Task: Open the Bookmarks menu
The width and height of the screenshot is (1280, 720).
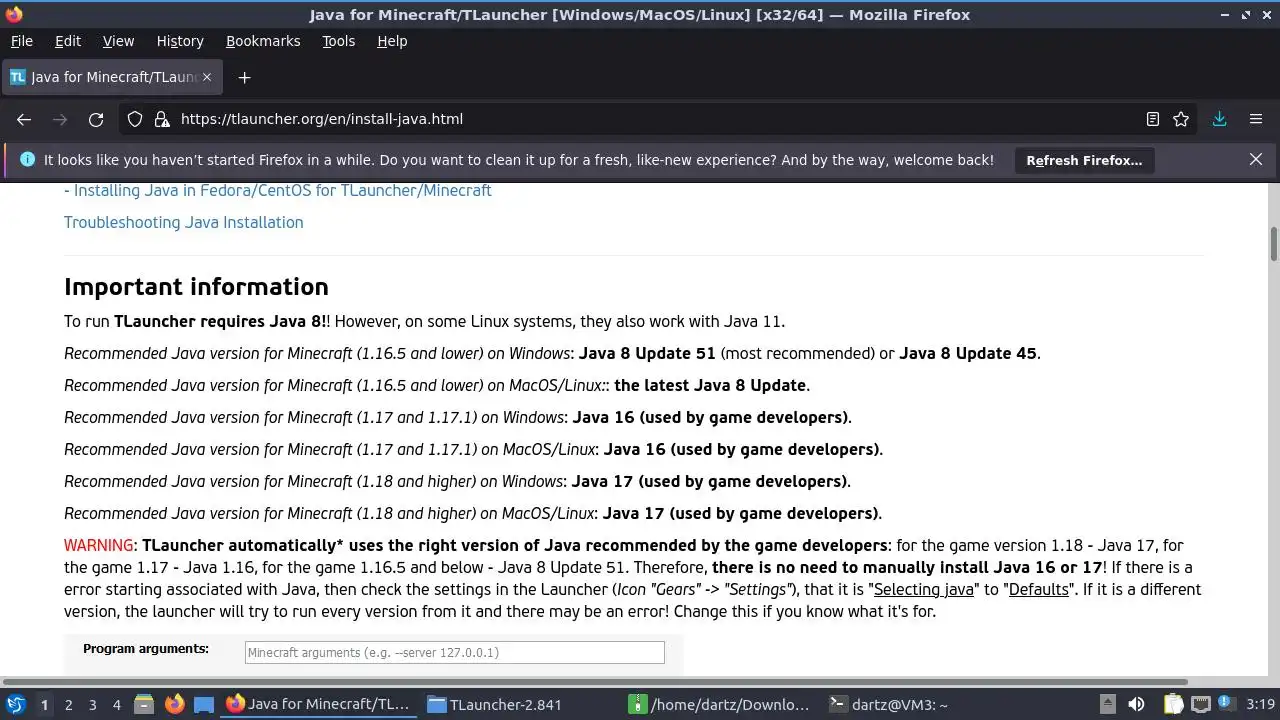Action: tap(263, 41)
